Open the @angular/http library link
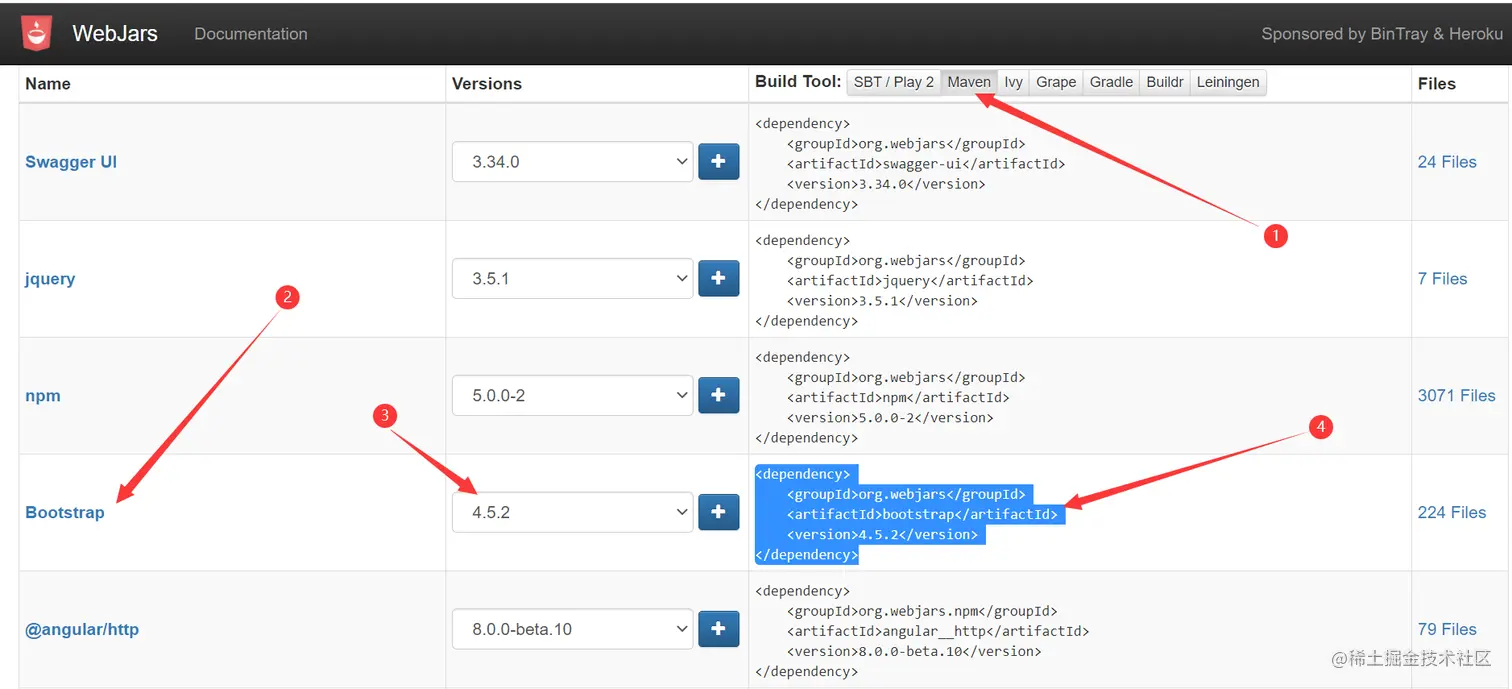 click(82, 629)
